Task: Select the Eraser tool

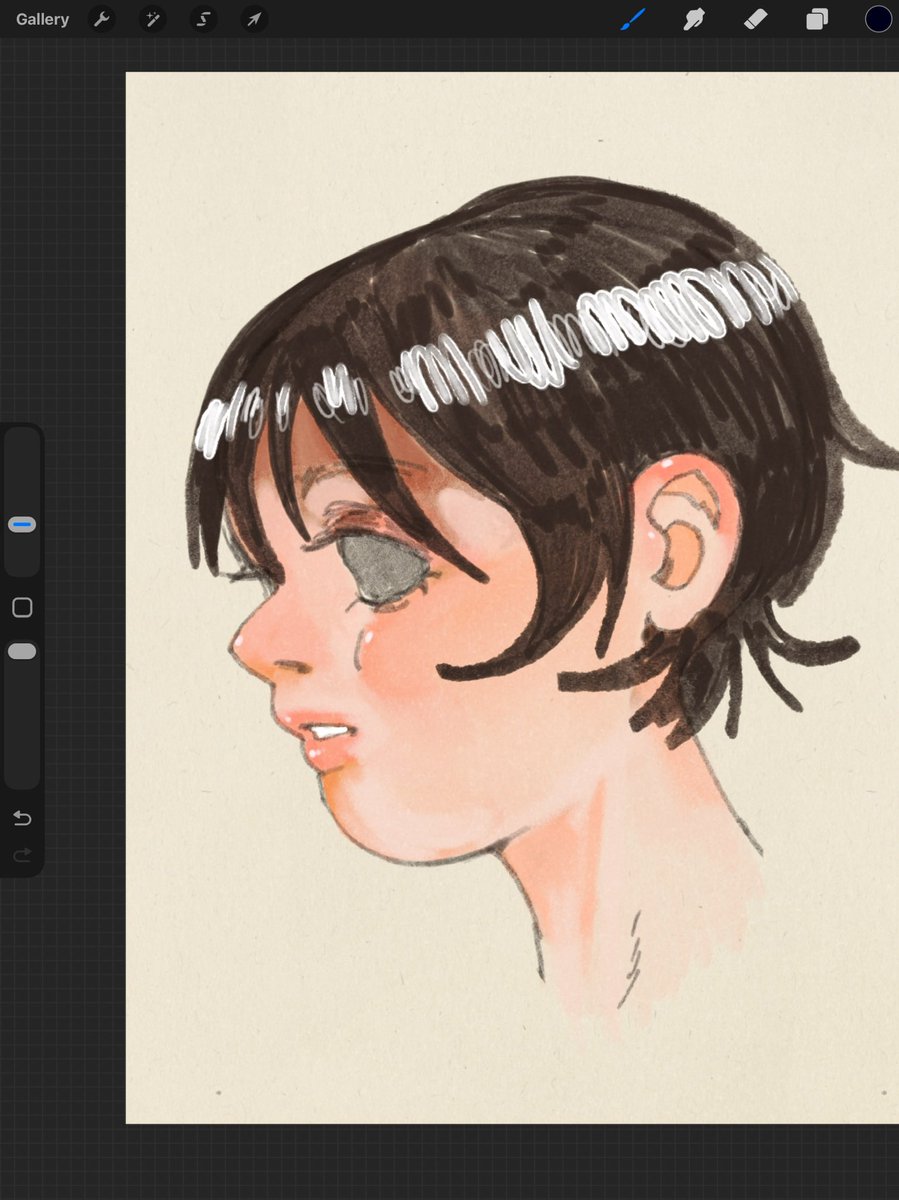Action: 755,19
